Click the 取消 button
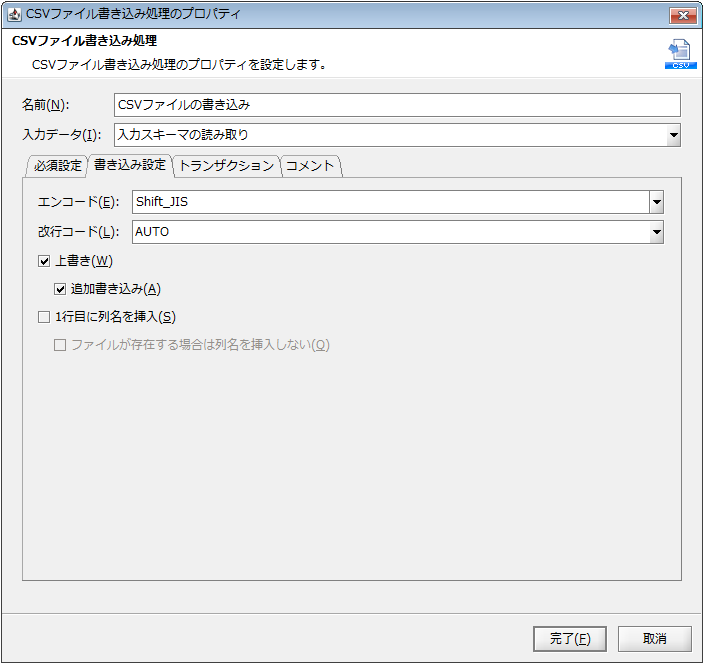The width and height of the screenshot is (703, 663). (654, 638)
